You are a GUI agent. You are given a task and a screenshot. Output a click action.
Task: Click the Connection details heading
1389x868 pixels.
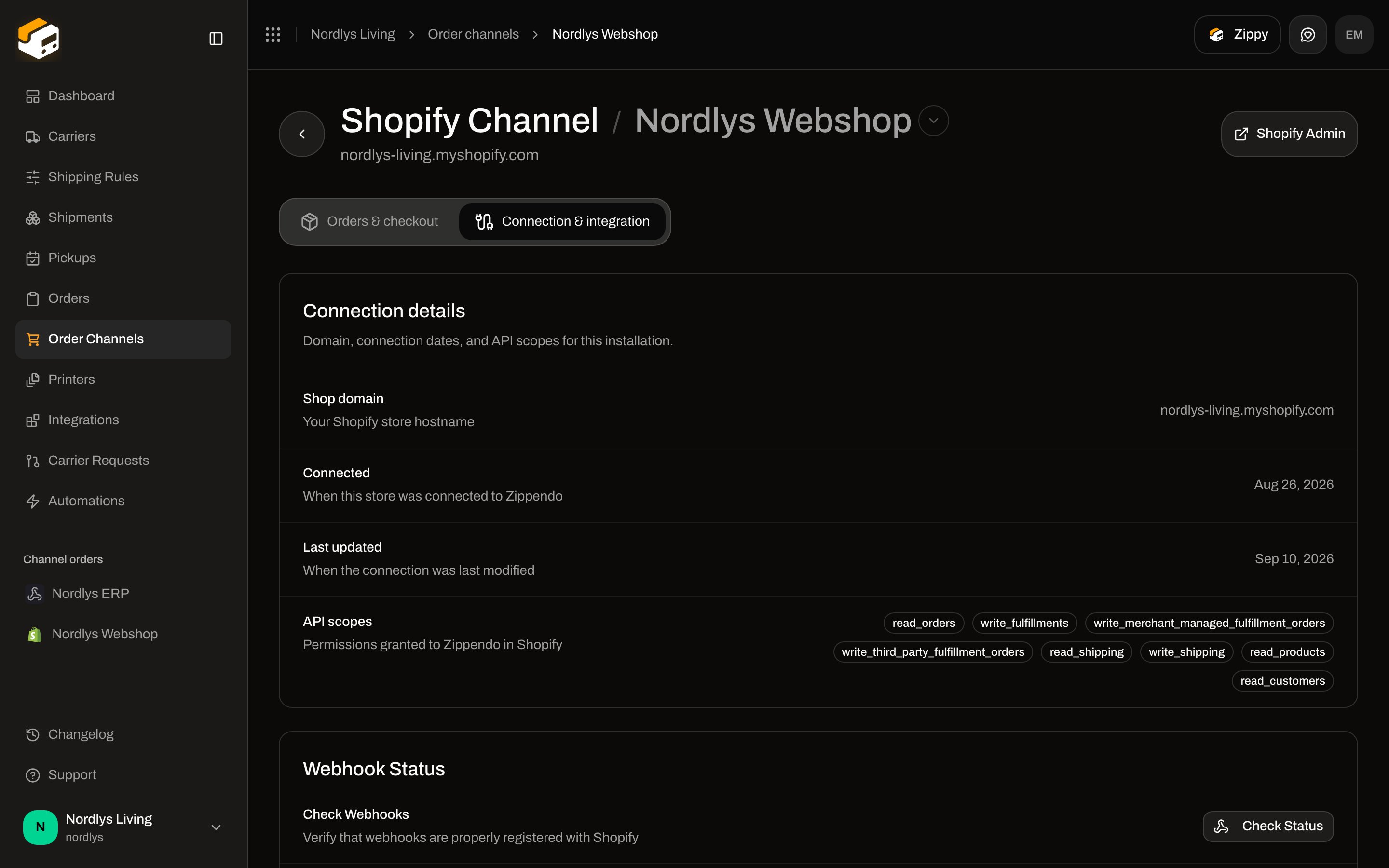click(384, 311)
